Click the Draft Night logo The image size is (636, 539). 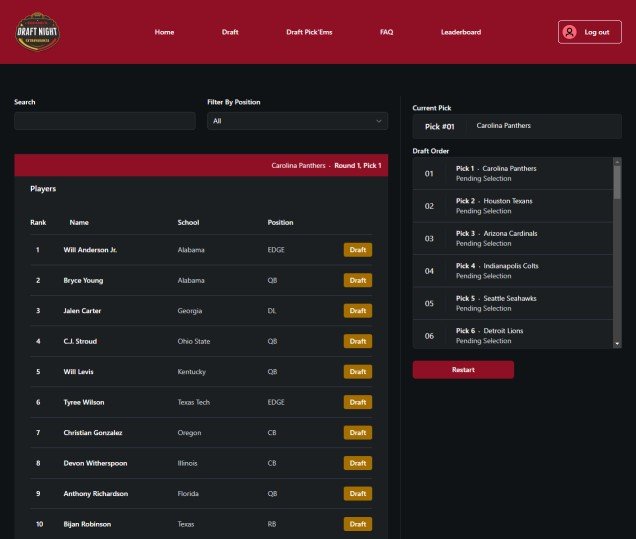pyautogui.click(x=37, y=31)
